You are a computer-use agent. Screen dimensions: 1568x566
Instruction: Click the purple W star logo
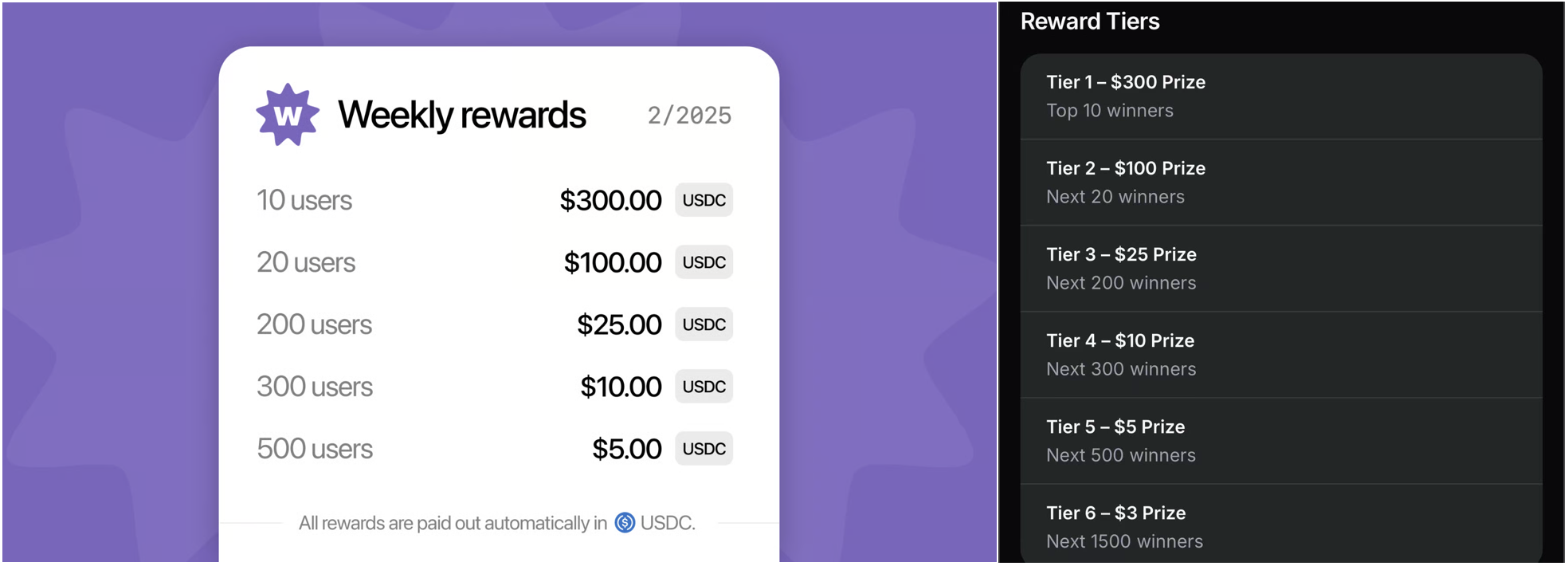pyautogui.click(x=288, y=115)
